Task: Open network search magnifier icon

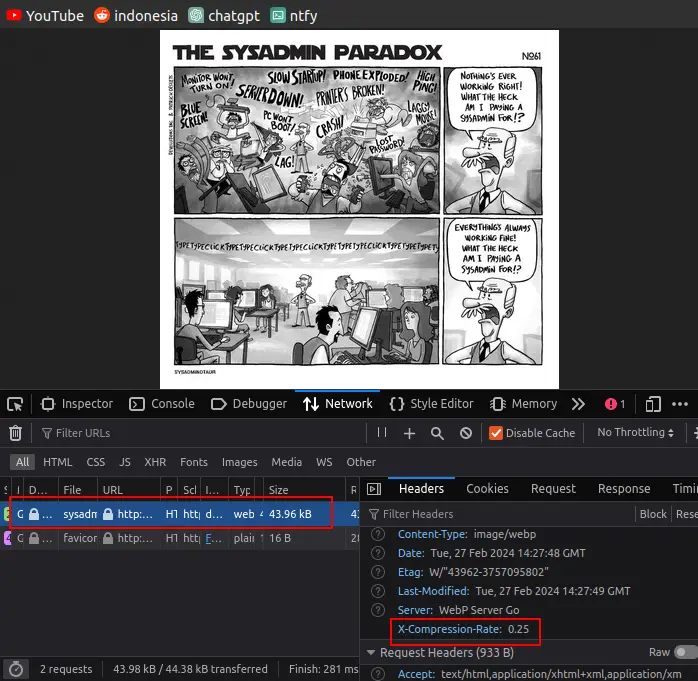Action: tap(437, 433)
